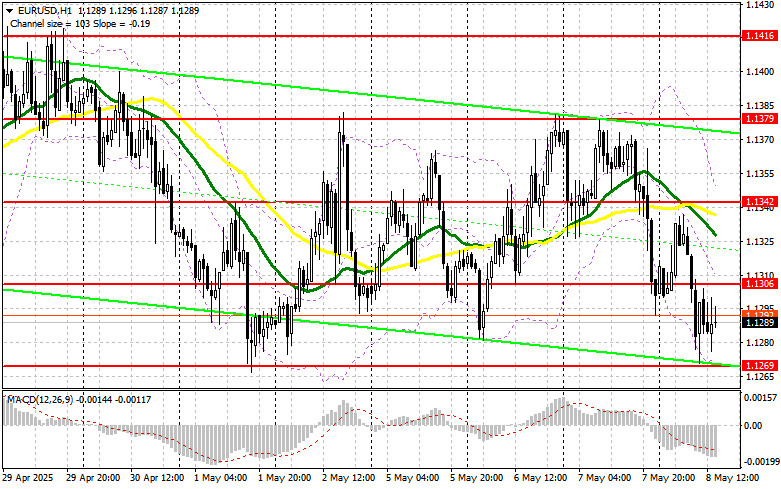Viewport: 781px width, 489px height.
Task: Open the chart menu triangle beside EURUSD,H1
Action: pyautogui.click(x=10, y=10)
